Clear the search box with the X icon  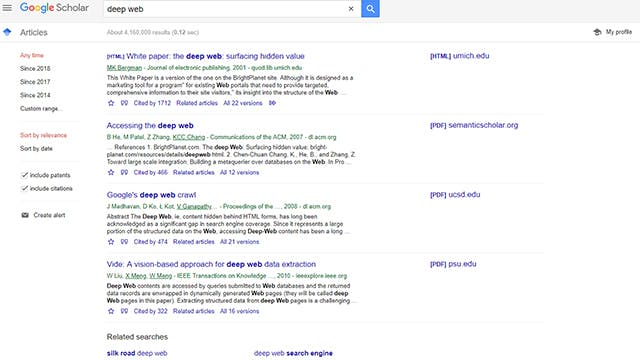tap(351, 9)
